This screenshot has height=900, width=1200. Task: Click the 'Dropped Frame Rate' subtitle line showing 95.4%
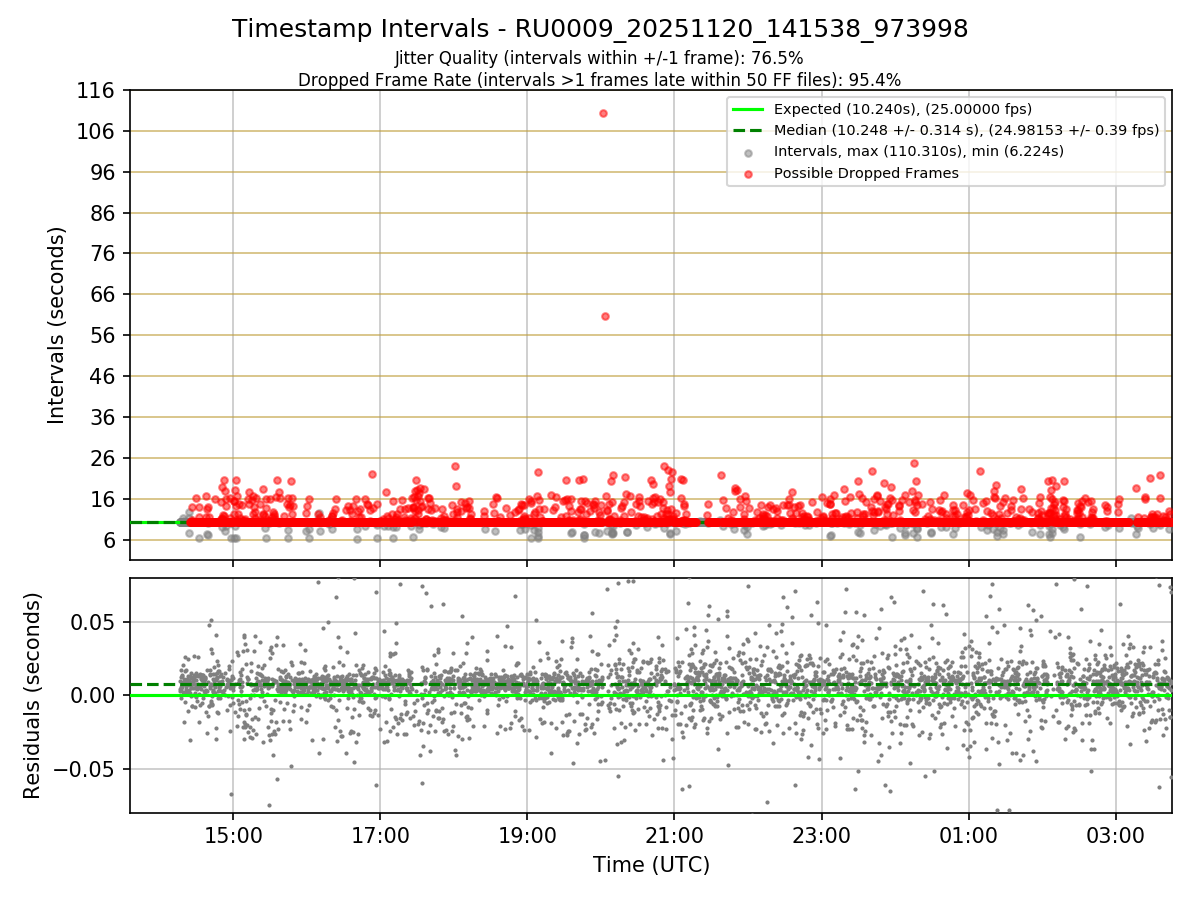tap(600, 79)
